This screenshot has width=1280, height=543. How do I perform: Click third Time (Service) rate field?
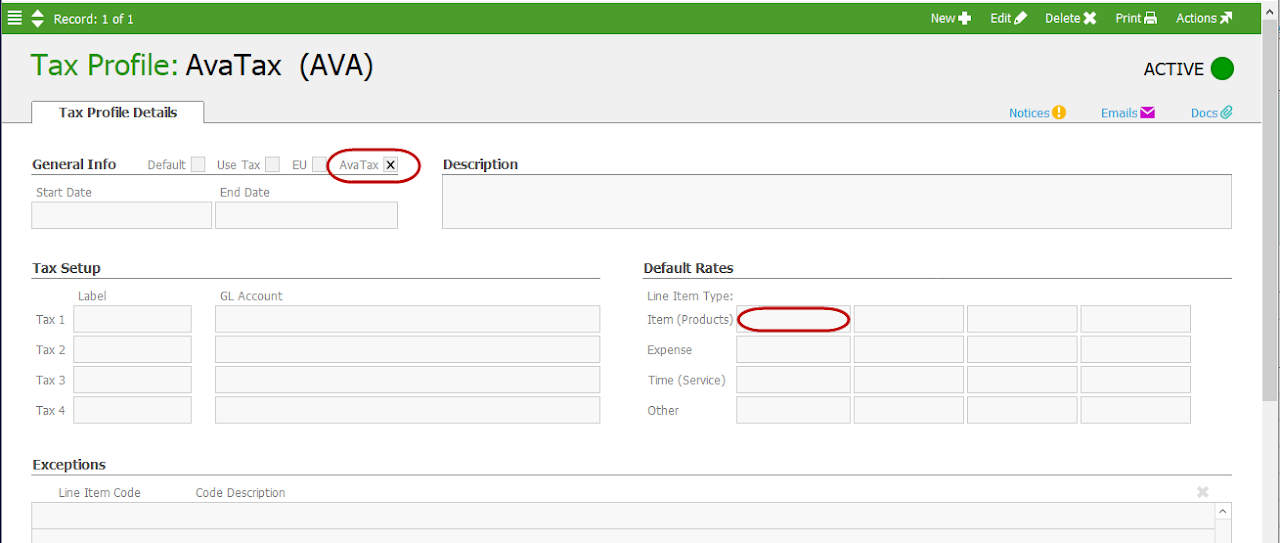pyautogui.click(x=1022, y=379)
